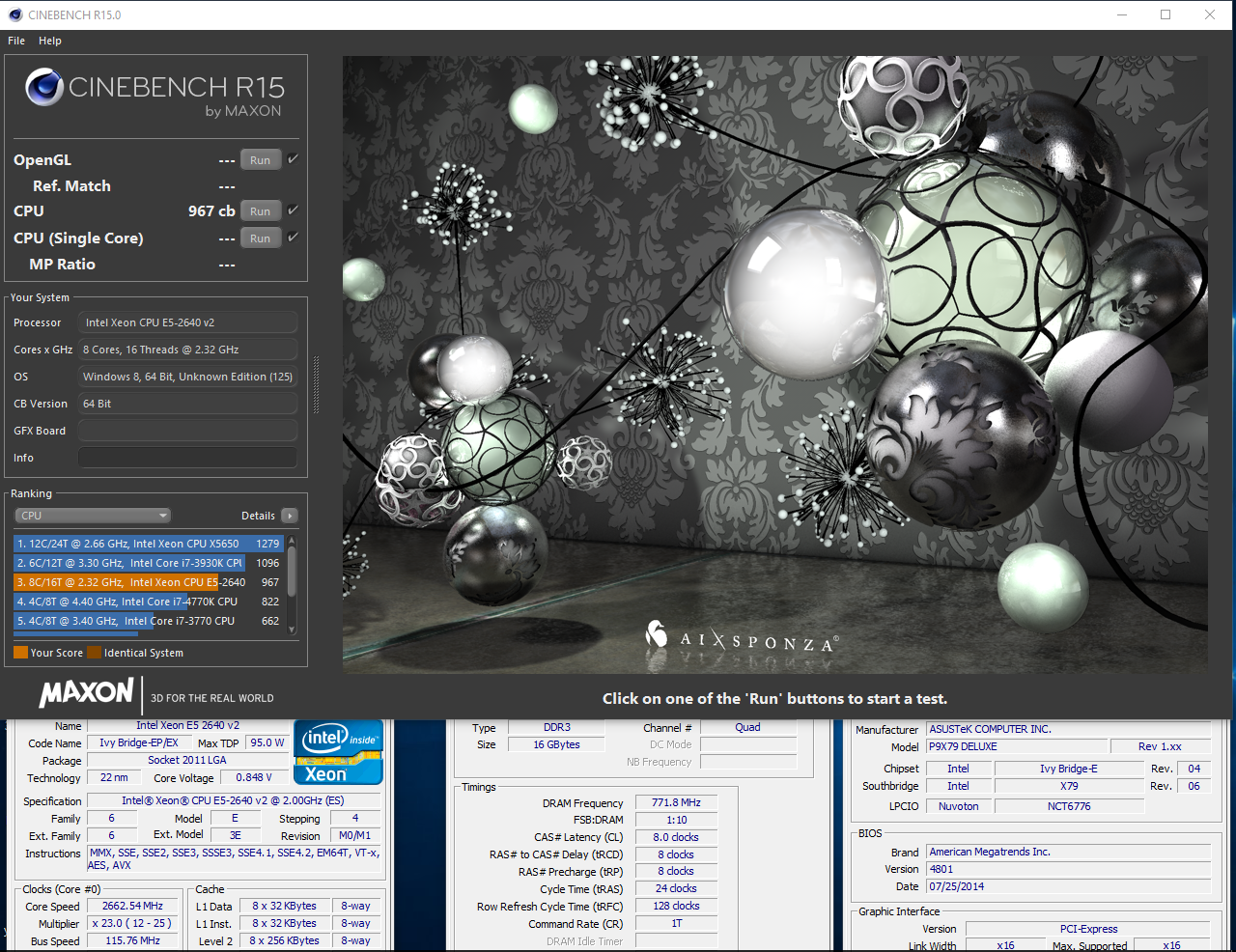Click the rendered scene image
Image resolution: width=1236 pixels, height=952 pixels.
pos(774,364)
